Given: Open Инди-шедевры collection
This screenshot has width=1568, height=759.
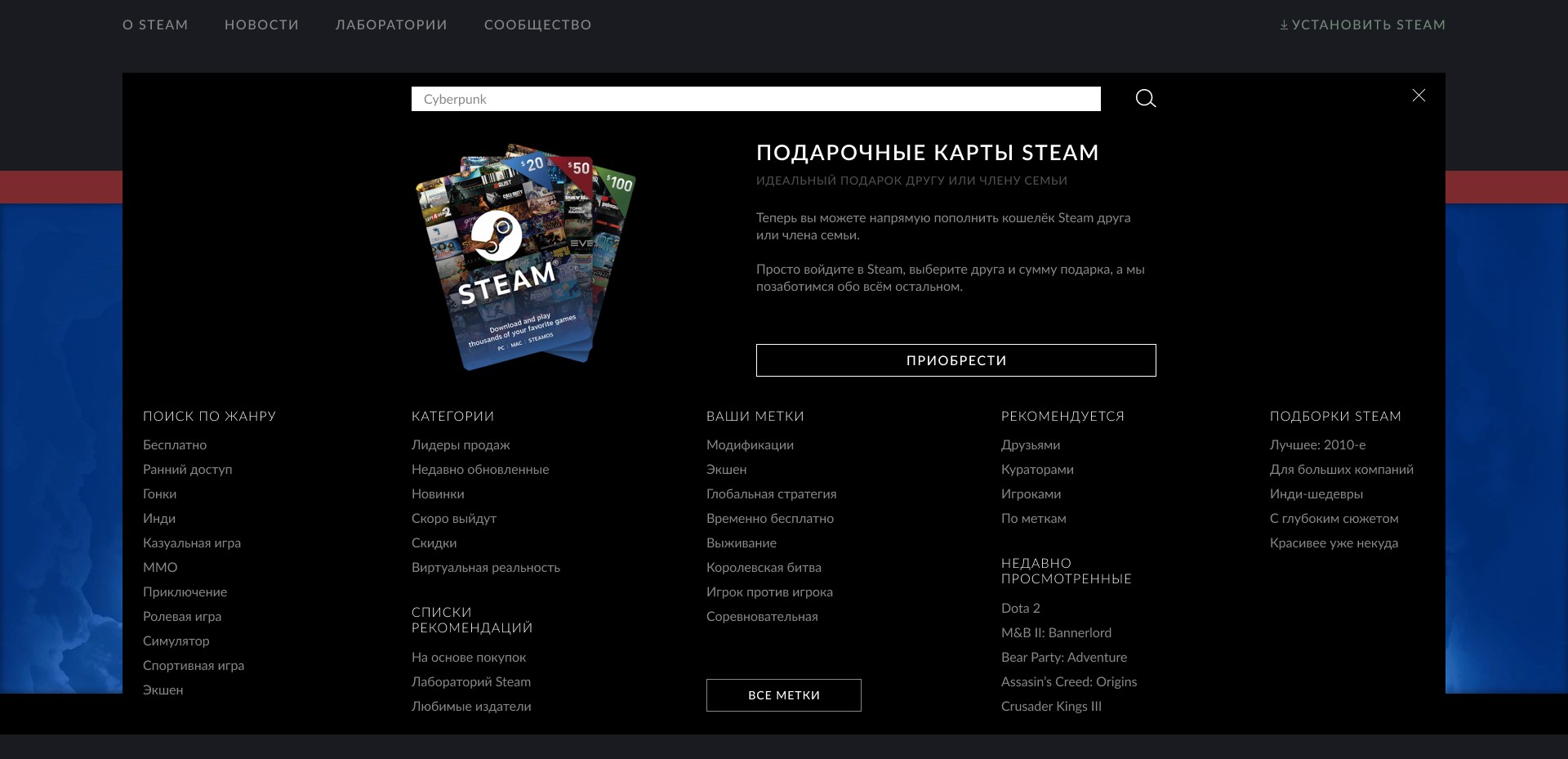Looking at the screenshot, I should tap(1316, 494).
